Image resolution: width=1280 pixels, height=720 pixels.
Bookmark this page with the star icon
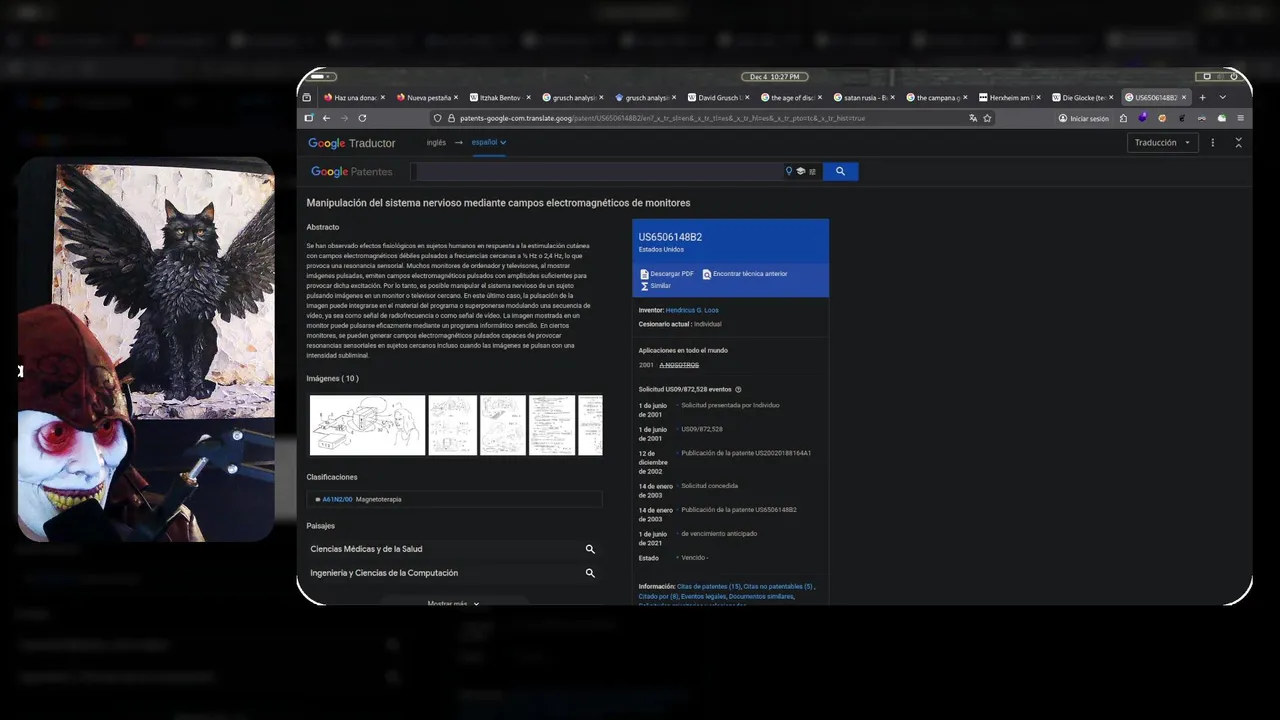click(x=987, y=118)
